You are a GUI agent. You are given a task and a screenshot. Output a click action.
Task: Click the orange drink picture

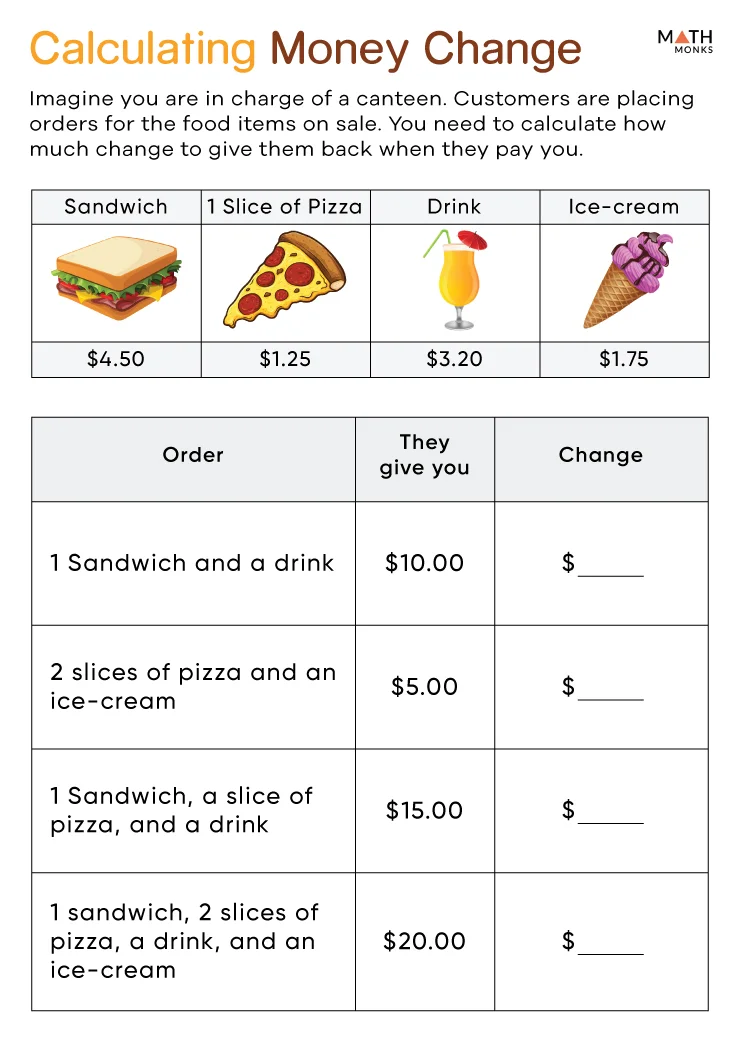click(456, 281)
